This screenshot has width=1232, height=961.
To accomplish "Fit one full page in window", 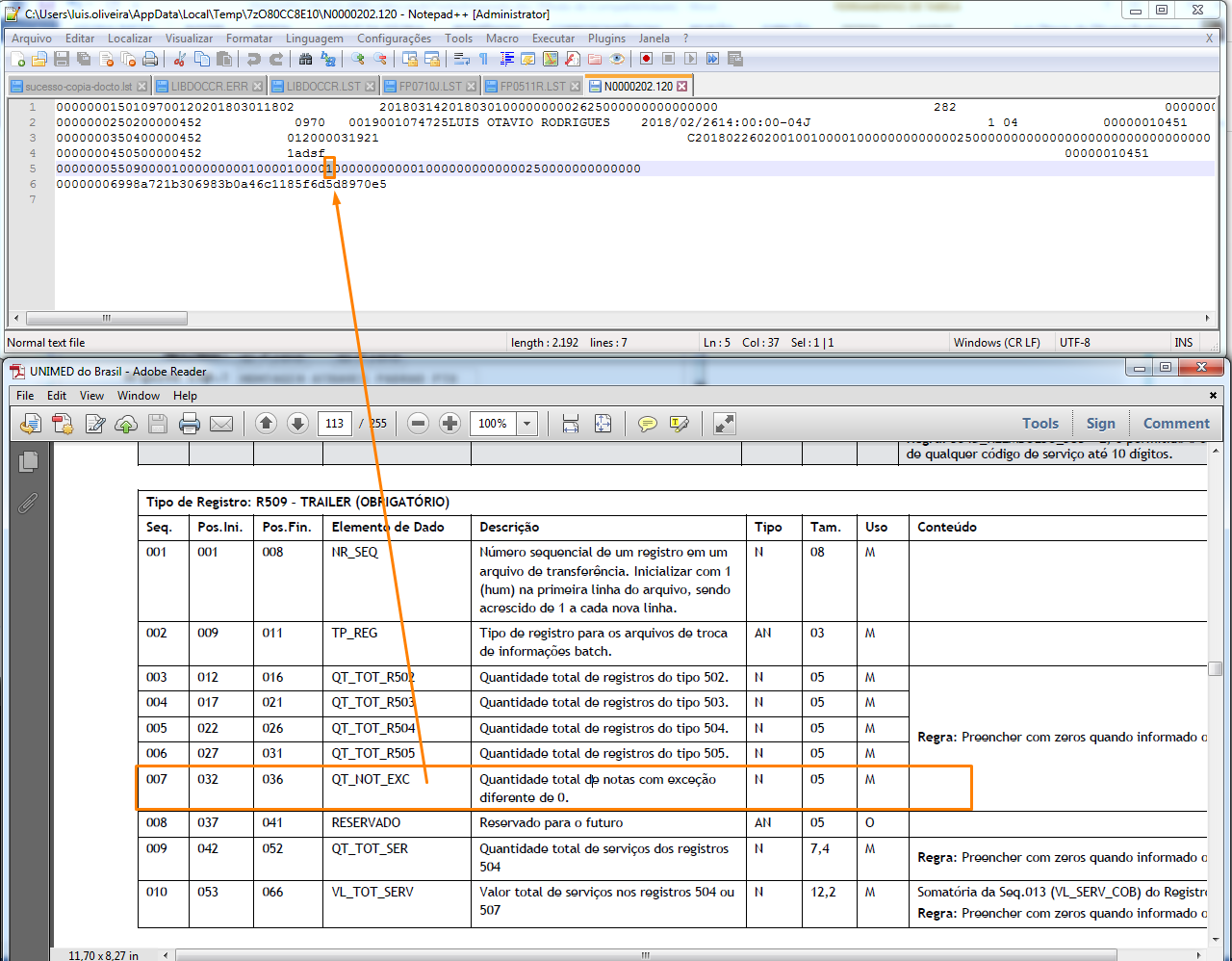I will coord(603,424).
